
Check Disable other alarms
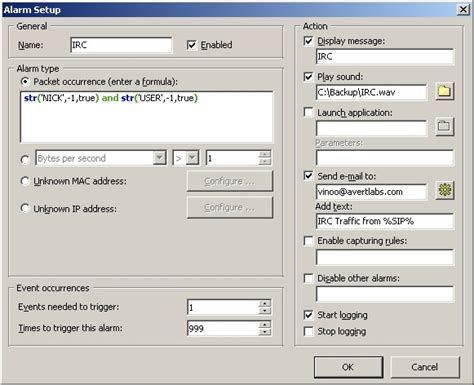click(x=309, y=278)
